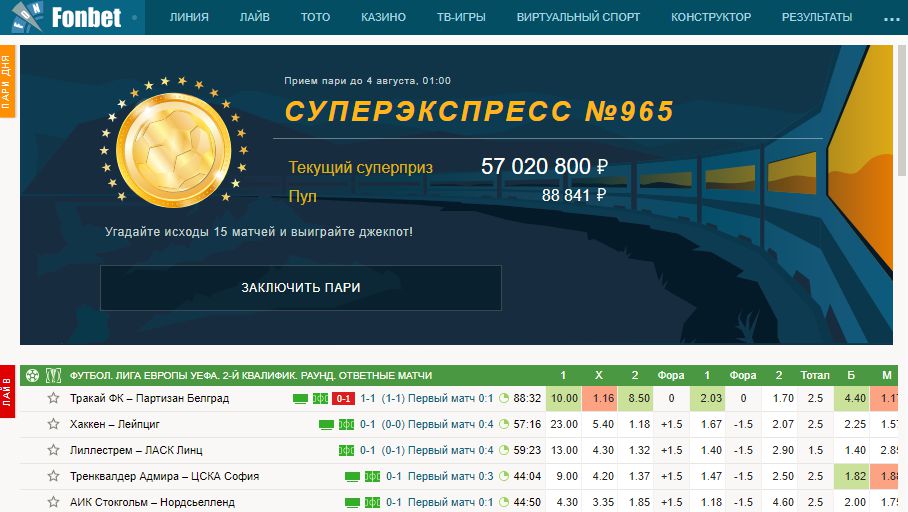The image size is (908, 512).
Task: Open Тренквалдер Адмира – ЦСКА София match
Action: 164,476
